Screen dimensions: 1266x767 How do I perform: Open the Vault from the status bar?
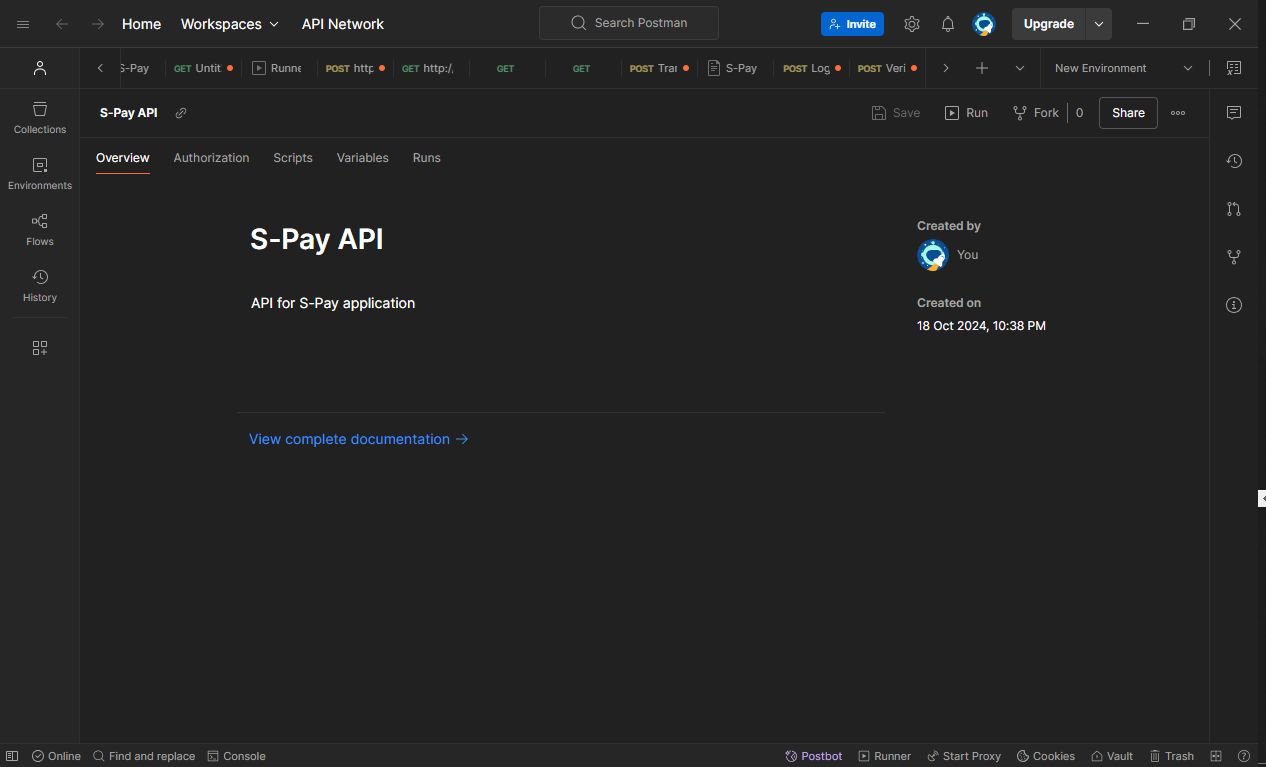click(1112, 756)
